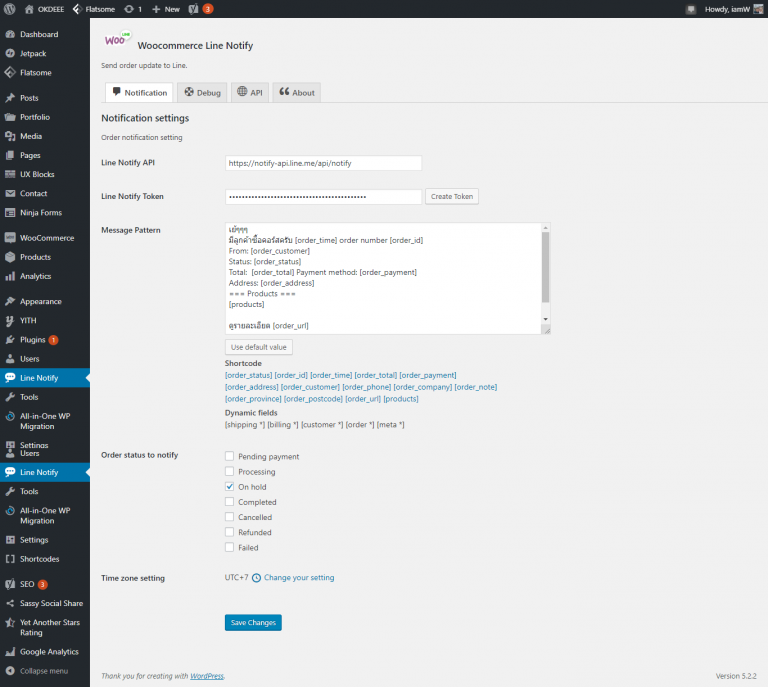The height and width of the screenshot is (687, 768).
Task: Open the Yoast icon with badge 3 in admin bar
Action: pyautogui.click(x=201, y=9)
